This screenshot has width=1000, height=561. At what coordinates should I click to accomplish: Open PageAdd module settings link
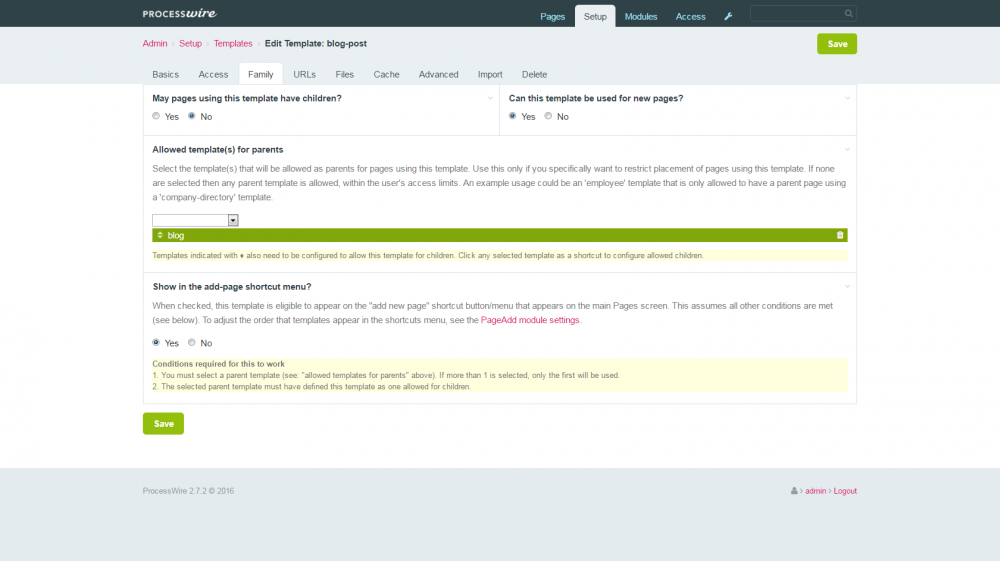530,320
